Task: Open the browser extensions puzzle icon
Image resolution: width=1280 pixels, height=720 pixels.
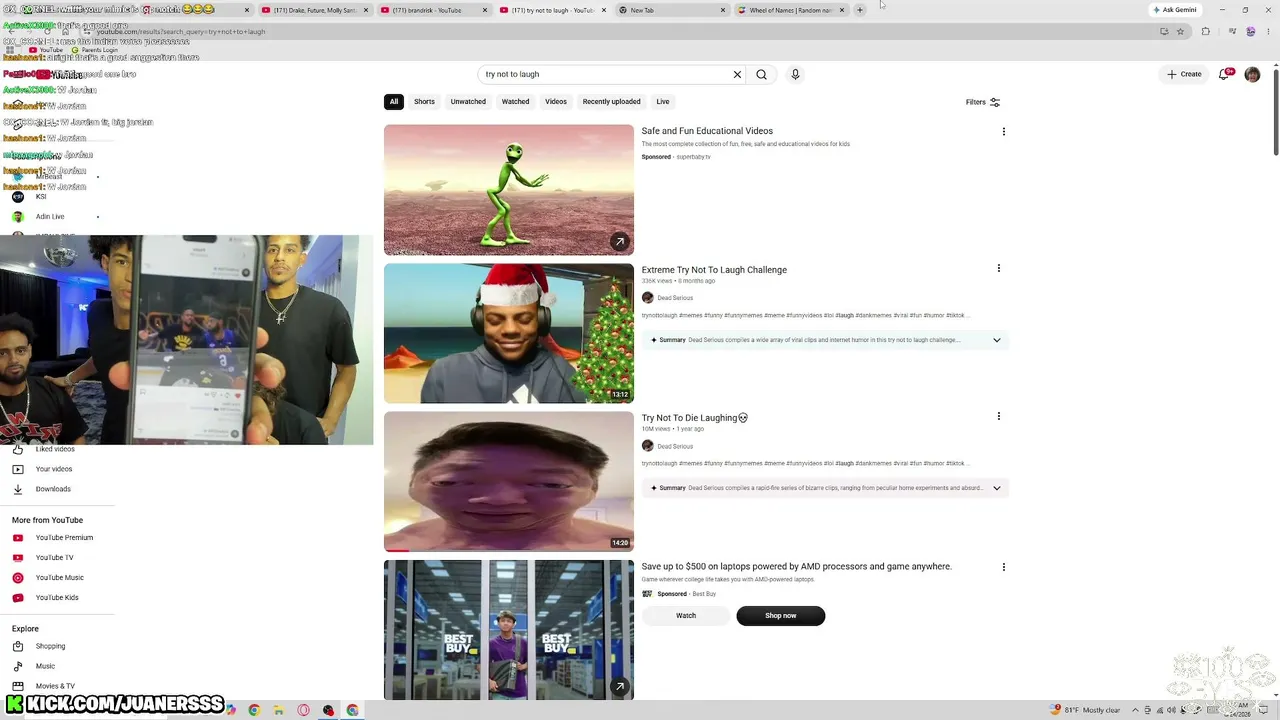Action: 1205,31
